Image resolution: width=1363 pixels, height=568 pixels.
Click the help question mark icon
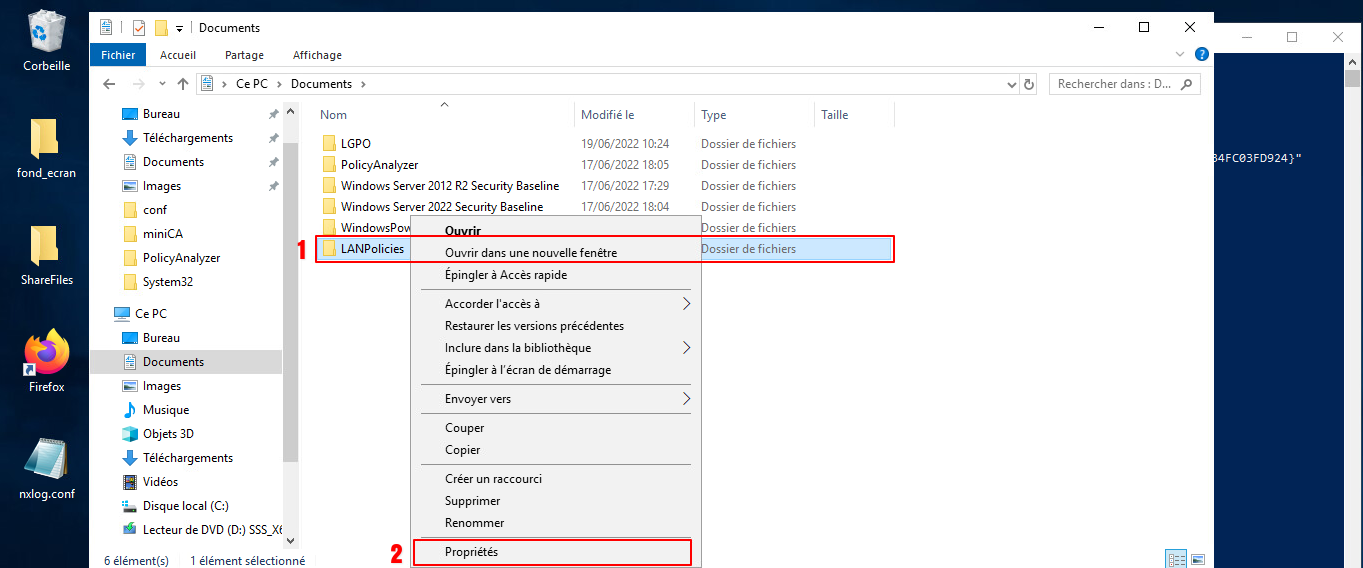click(1202, 55)
